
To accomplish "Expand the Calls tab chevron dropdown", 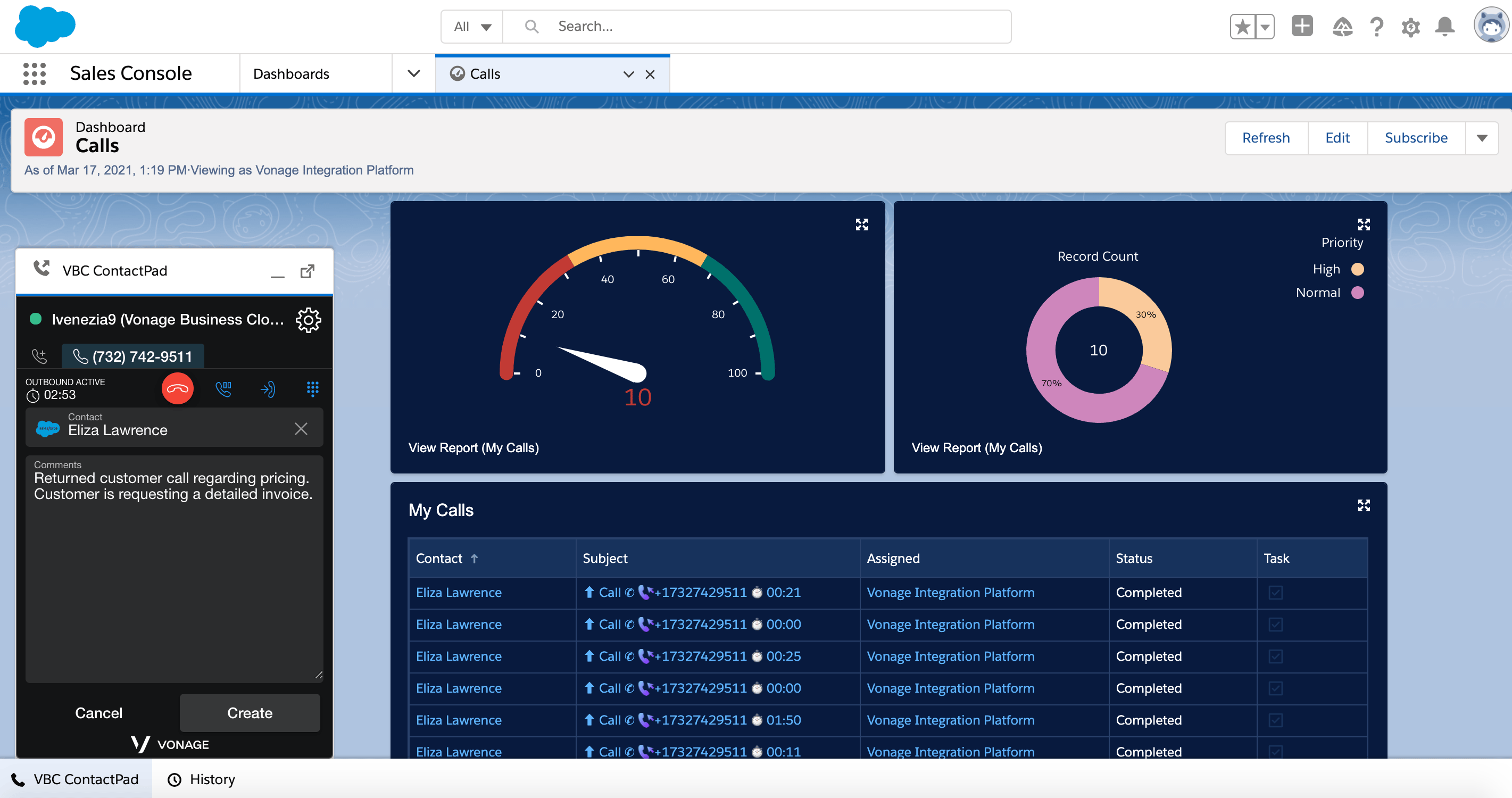I will pyautogui.click(x=628, y=73).
